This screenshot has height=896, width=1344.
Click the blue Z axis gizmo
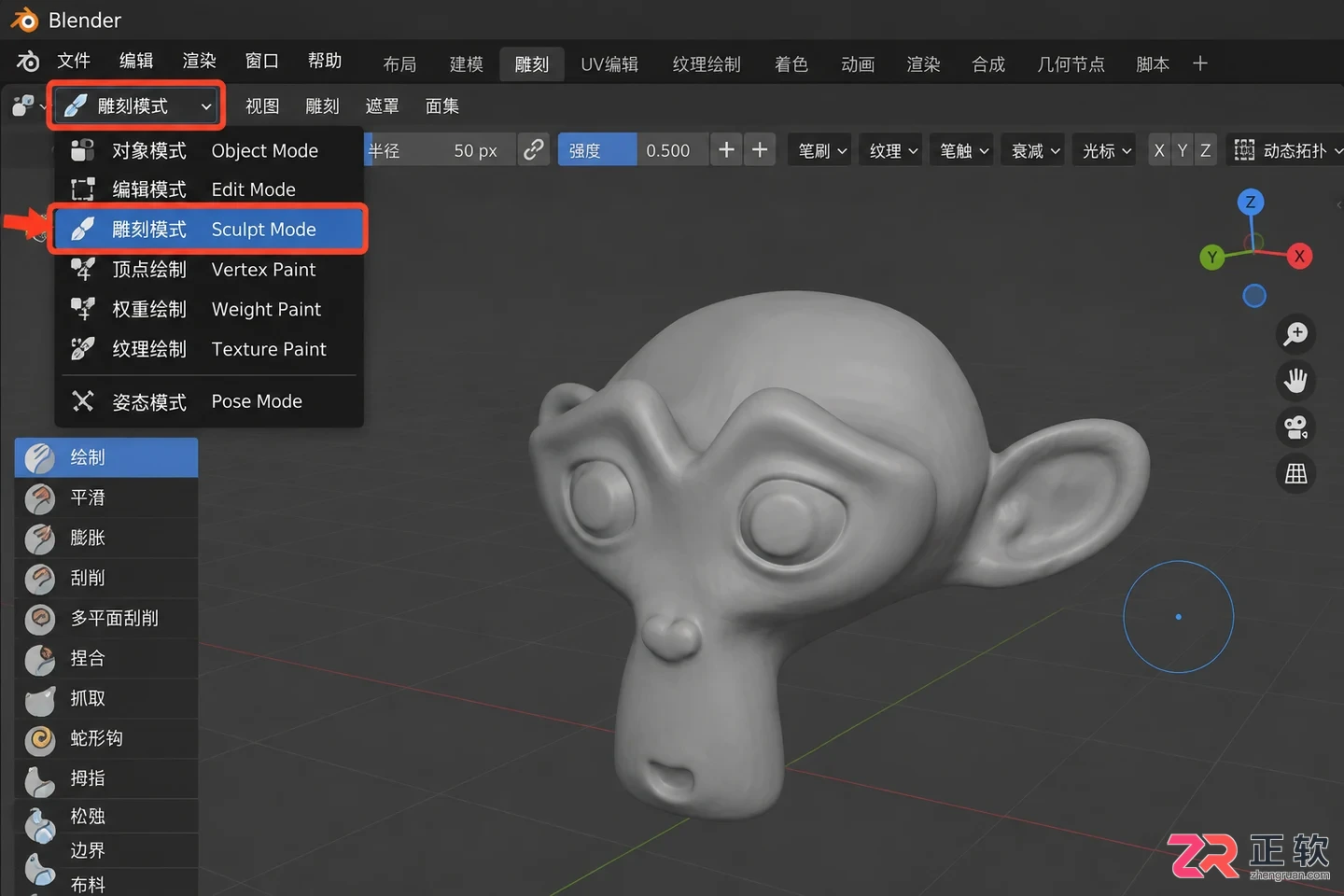pyautogui.click(x=1251, y=202)
